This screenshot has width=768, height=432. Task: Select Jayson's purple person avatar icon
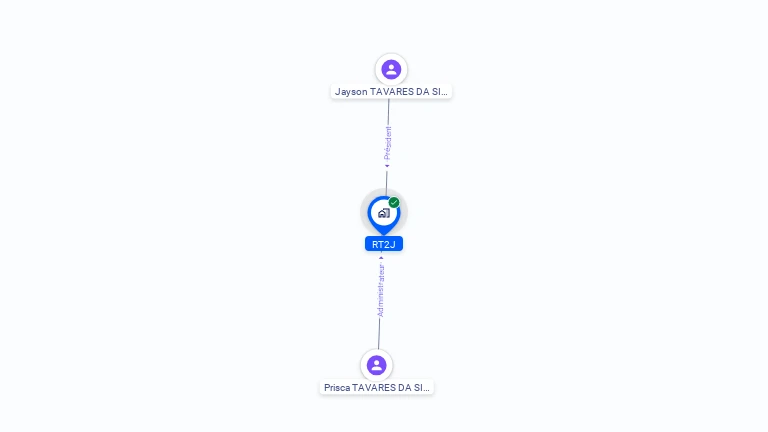coord(391,70)
